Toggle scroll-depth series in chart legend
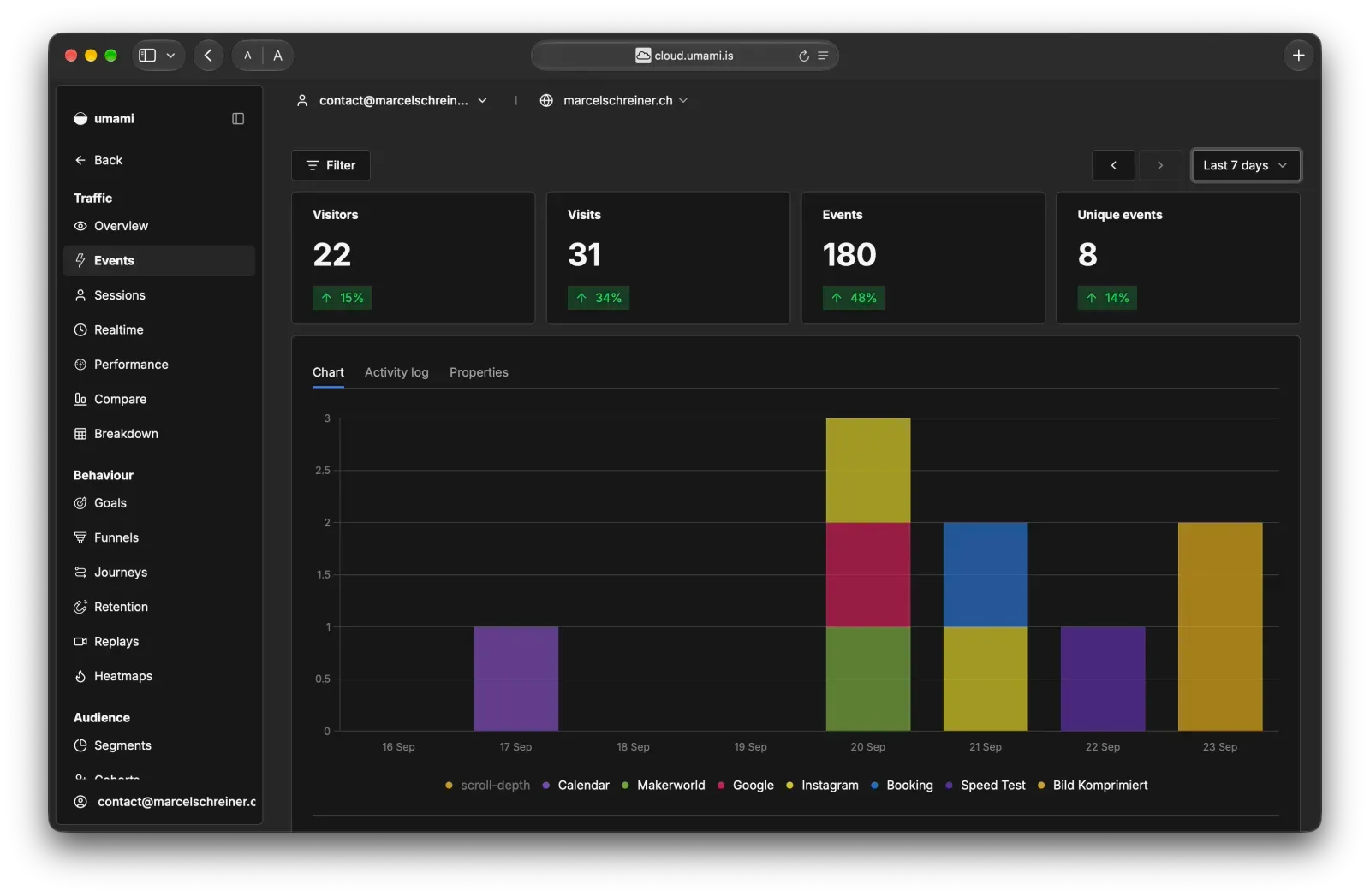This screenshot has width=1370, height=896. click(x=487, y=786)
